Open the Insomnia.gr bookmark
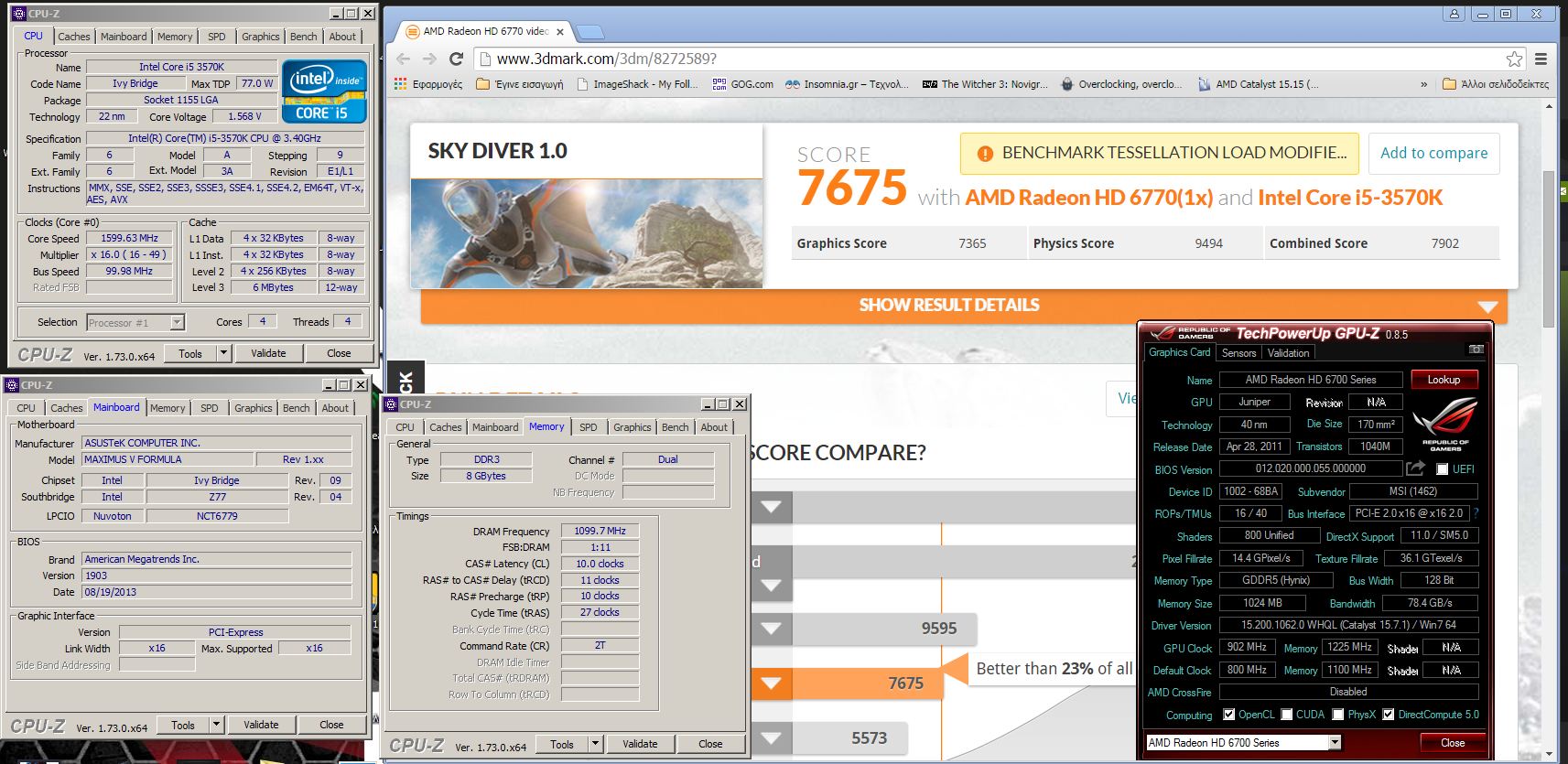The width and height of the screenshot is (1568, 764). pos(847,84)
